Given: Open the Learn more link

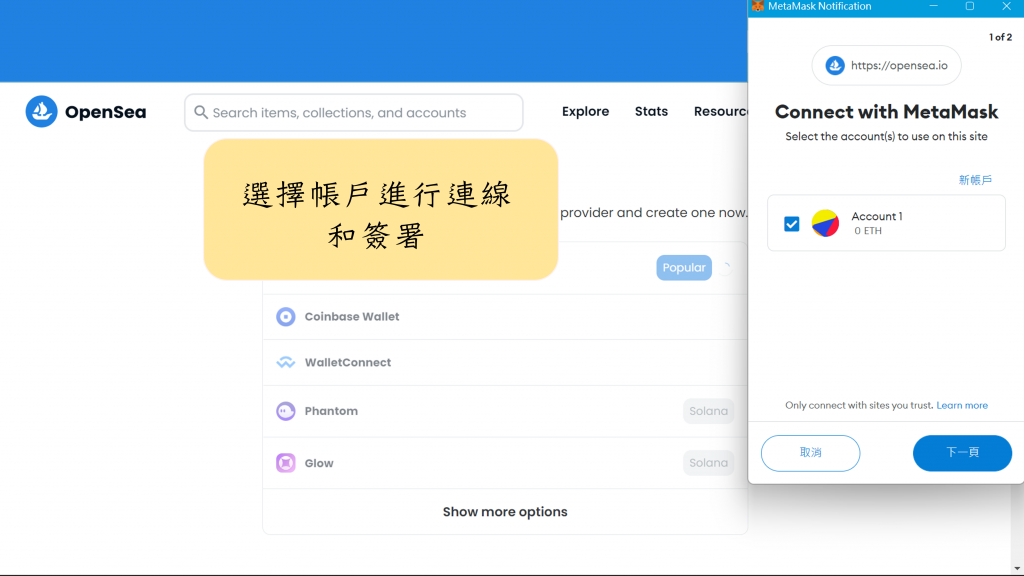Looking at the screenshot, I should pos(962,406).
